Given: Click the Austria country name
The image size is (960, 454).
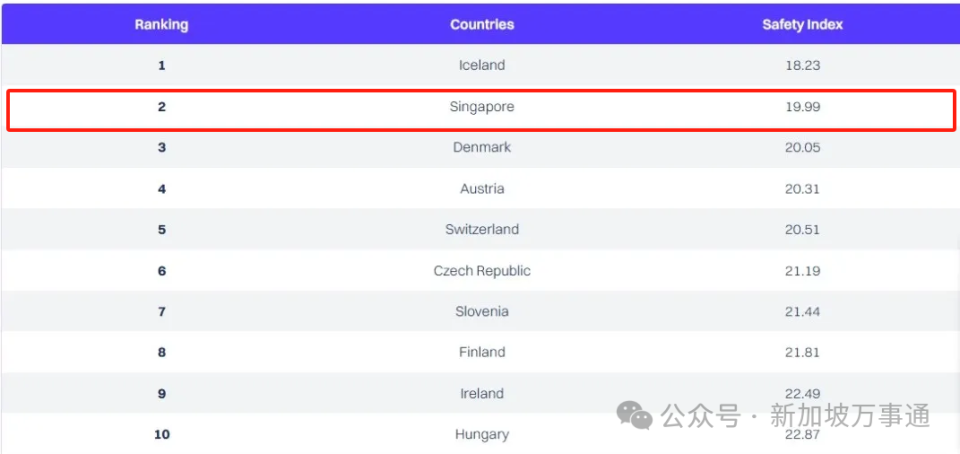Looking at the screenshot, I should [482, 188].
